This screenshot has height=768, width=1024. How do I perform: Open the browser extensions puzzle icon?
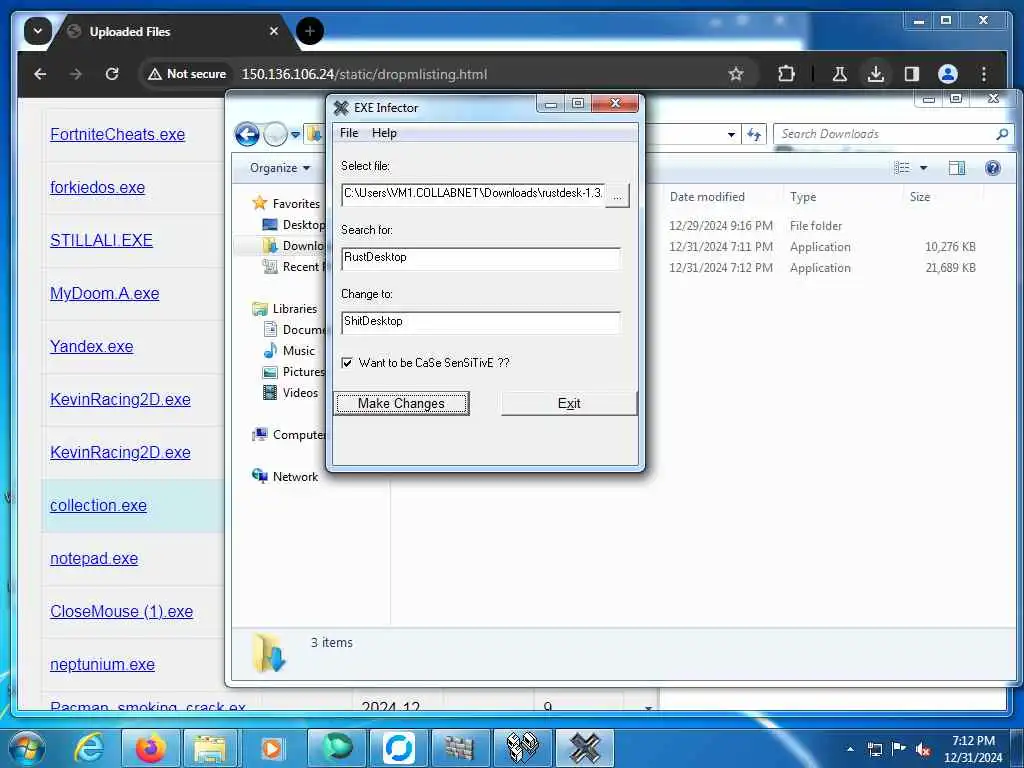tap(786, 74)
